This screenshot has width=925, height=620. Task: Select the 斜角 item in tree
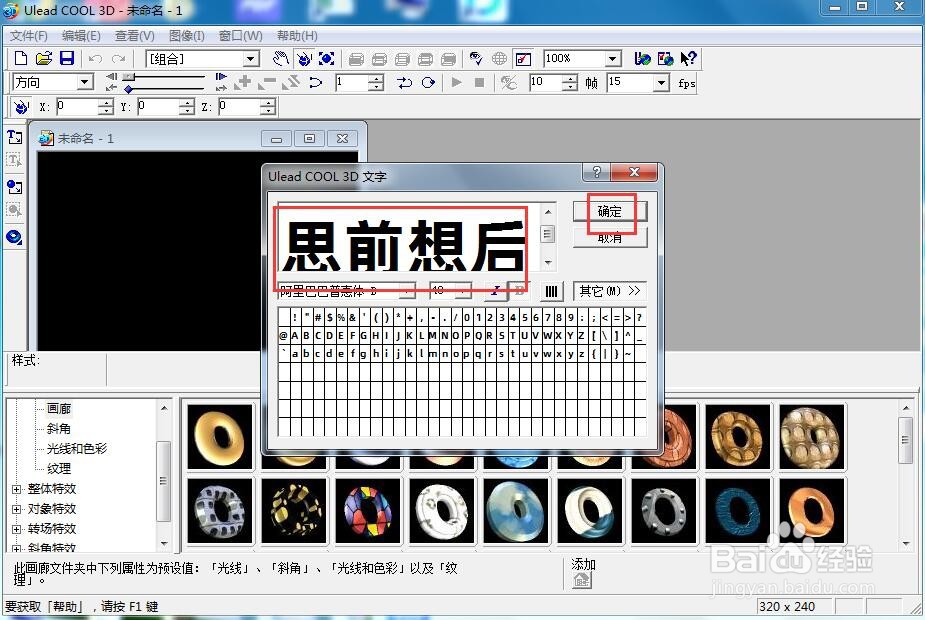click(58, 429)
